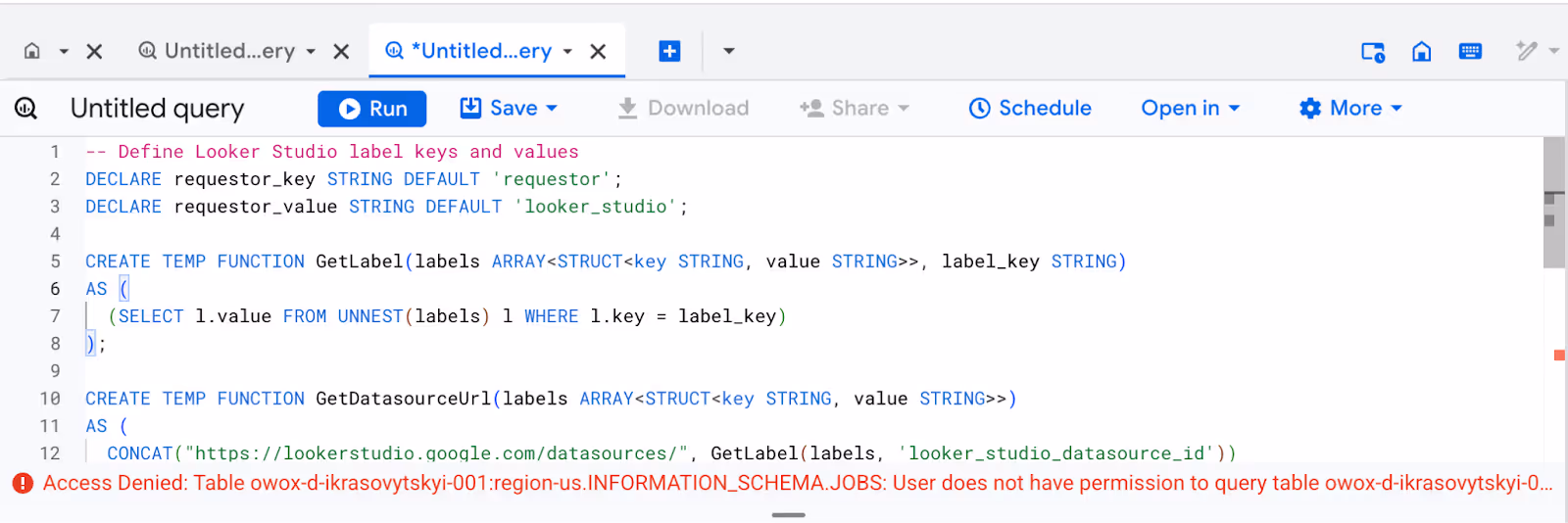Screen dimensions: 1568x523
Task: Select the active *Untitled query tab
Action: pos(469,51)
